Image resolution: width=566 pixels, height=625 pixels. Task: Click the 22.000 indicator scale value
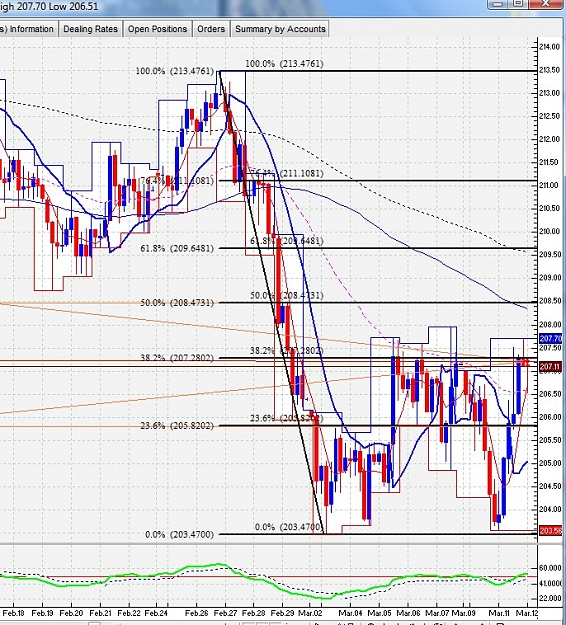pyautogui.click(x=550, y=598)
